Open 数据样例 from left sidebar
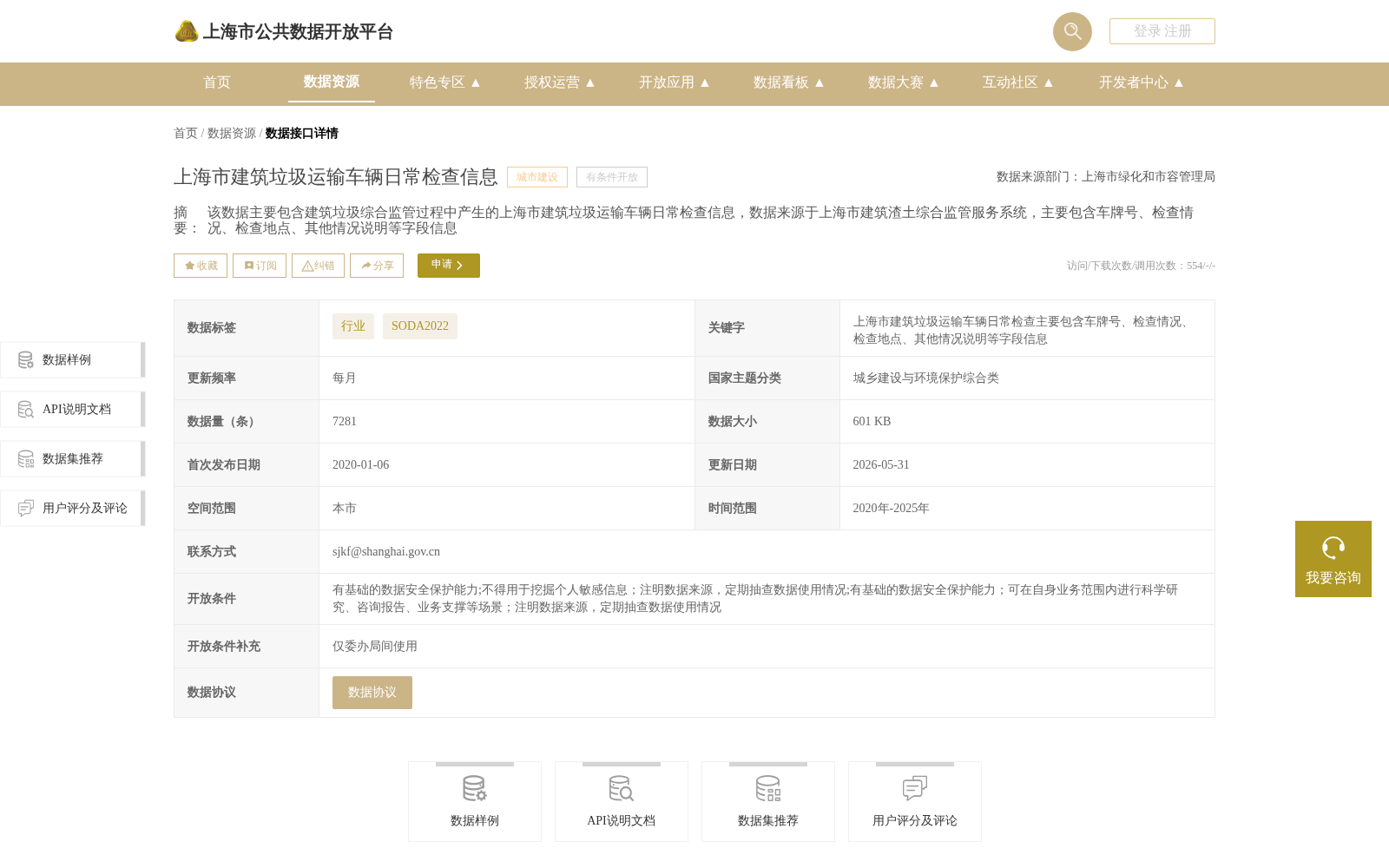The width and height of the screenshot is (1389, 868). click(73, 359)
